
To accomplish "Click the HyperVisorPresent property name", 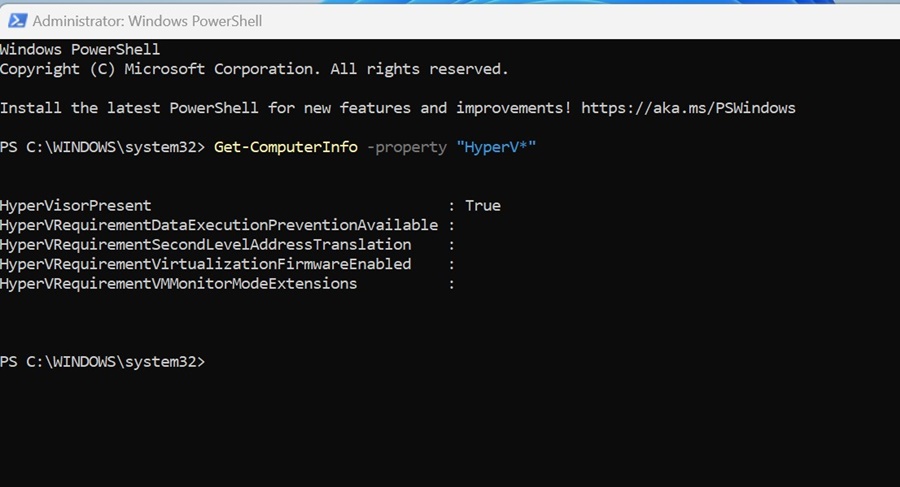I will click(76, 206).
